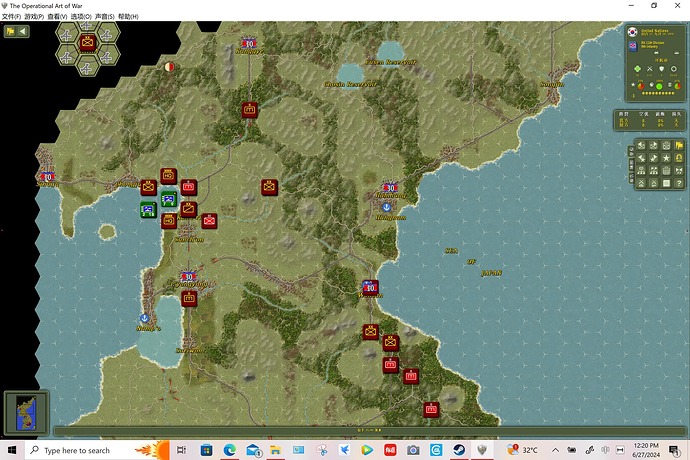The height and width of the screenshot is (460, 690).
Task: Click the Wonsan objective flag marked 30
Action: tap(370, 288)
